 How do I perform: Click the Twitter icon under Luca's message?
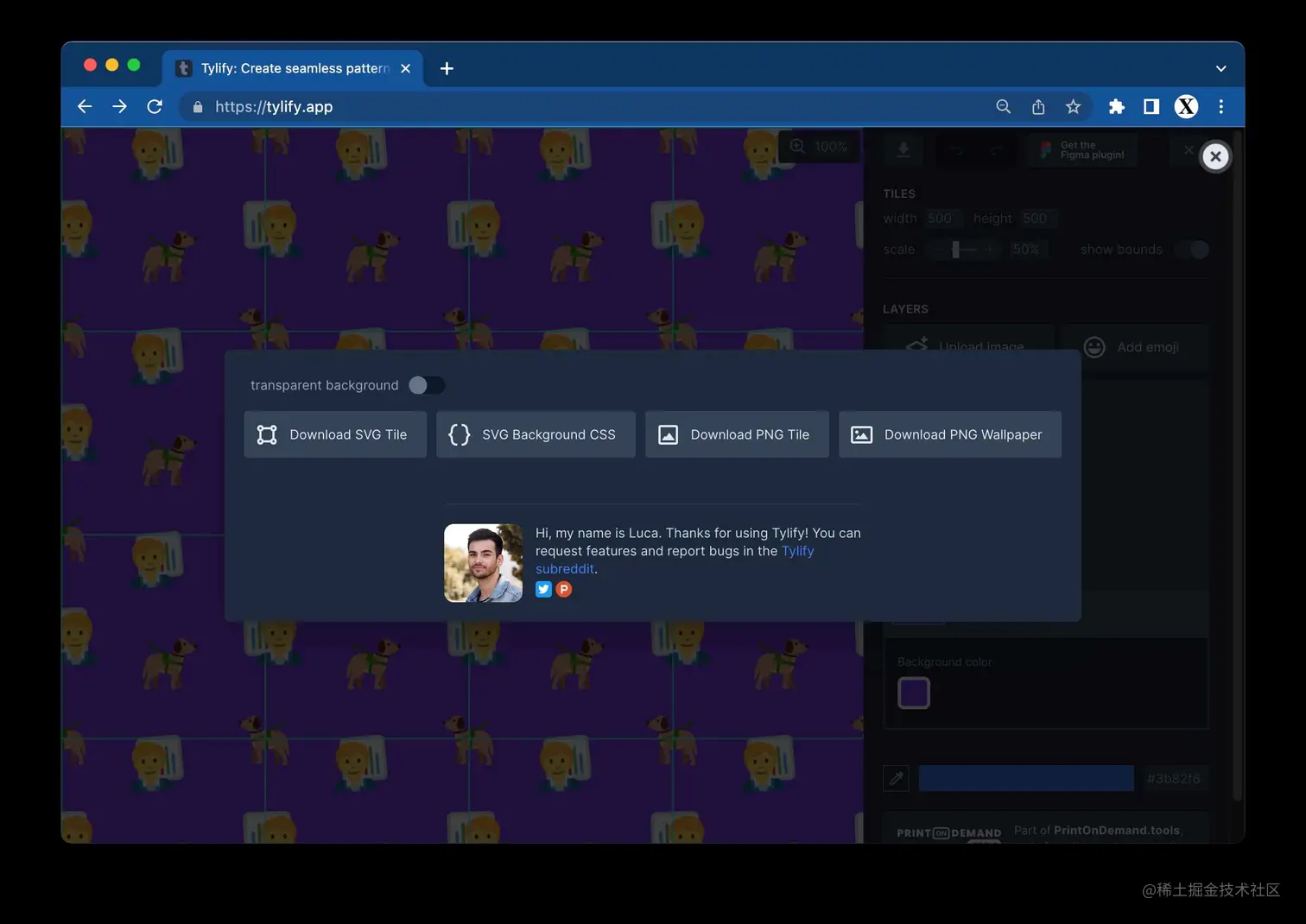click(x=543, y=589)
